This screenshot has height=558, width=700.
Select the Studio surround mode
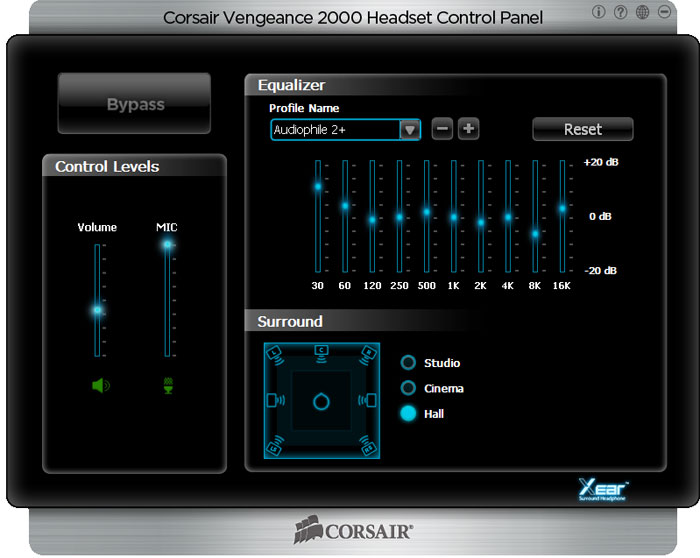tap(408, 362)
